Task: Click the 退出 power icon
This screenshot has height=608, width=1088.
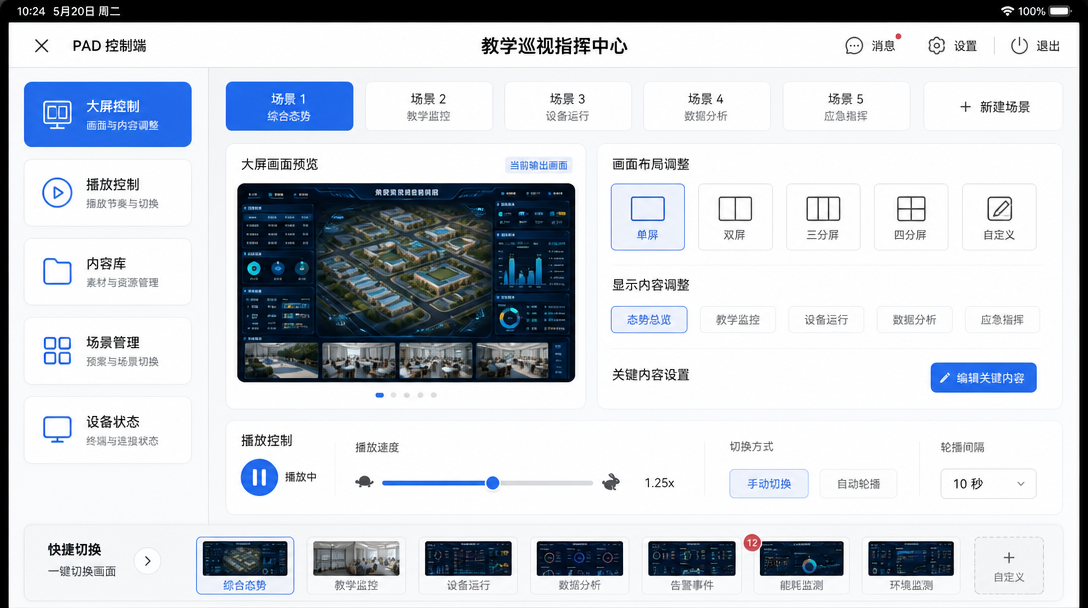Action: click(x=1019, y=46)
